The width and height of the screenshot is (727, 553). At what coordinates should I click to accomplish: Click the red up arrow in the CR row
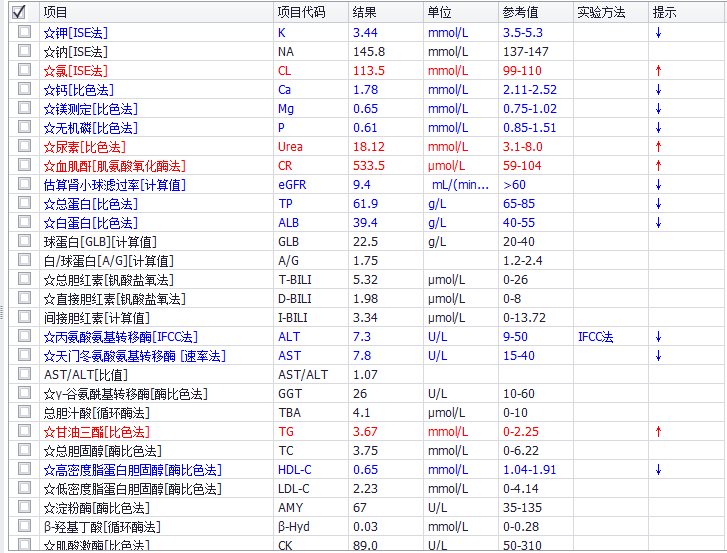point(658,166)
